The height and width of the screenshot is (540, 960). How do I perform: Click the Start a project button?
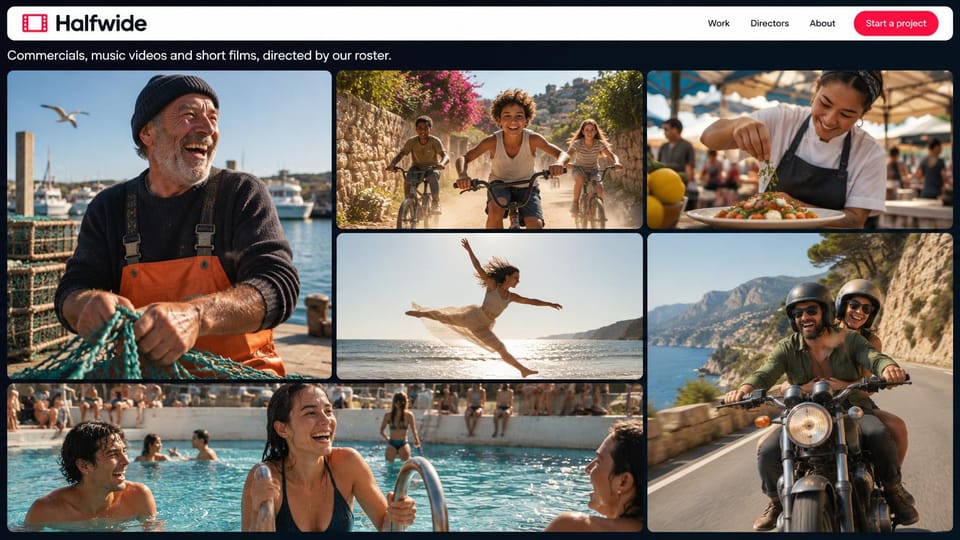tap(896, 23)
